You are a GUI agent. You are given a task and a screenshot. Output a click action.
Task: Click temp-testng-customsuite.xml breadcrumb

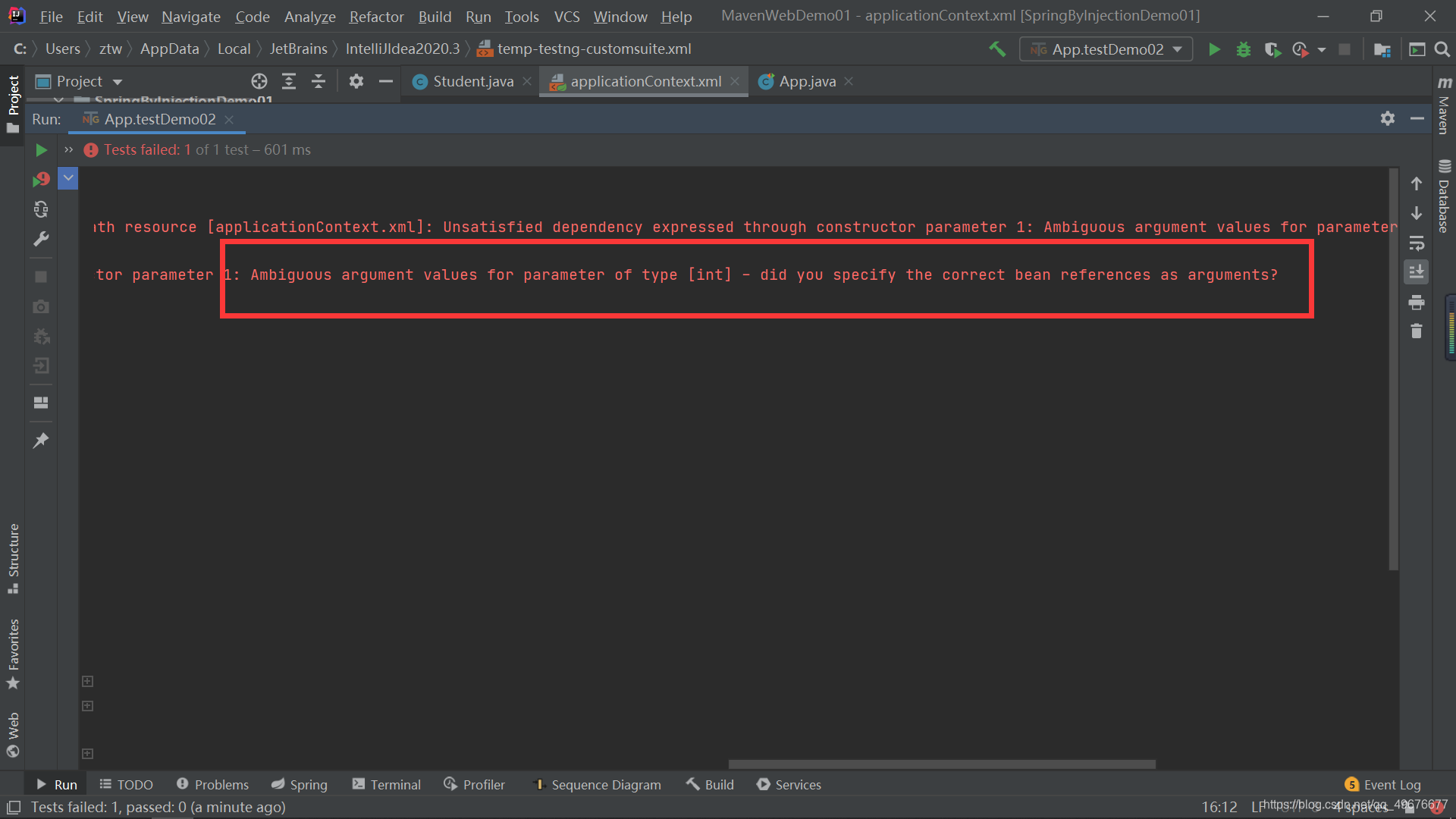(x=584, y=49)
